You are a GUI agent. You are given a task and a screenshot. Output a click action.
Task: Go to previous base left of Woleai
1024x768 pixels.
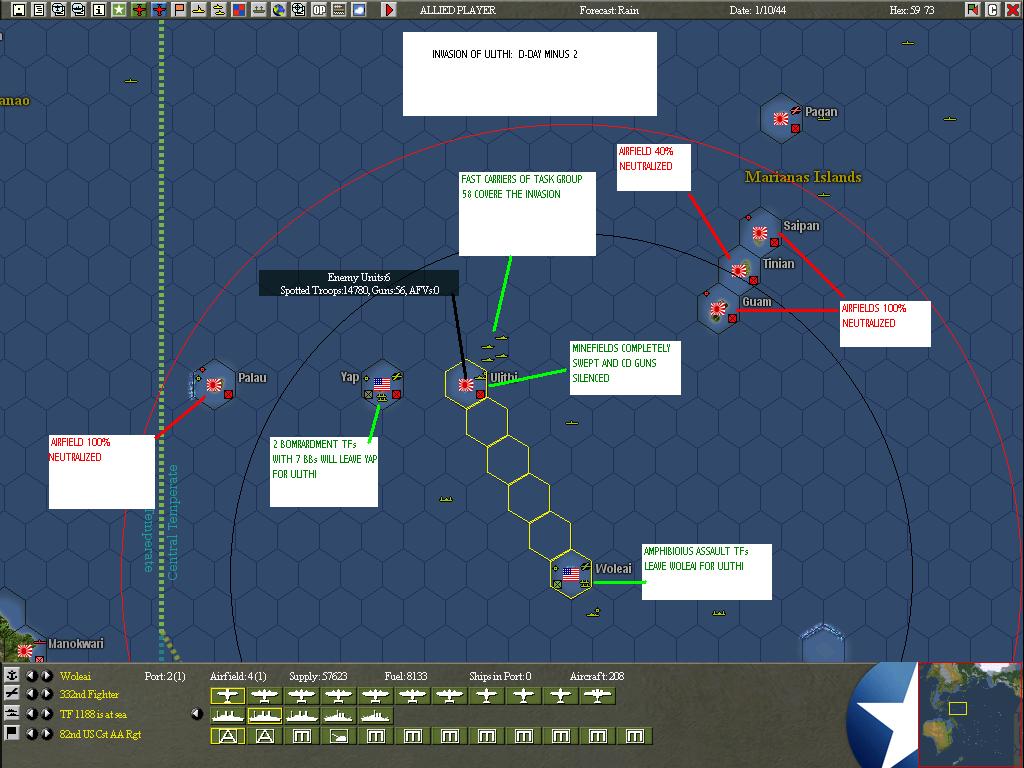coord(31,675)
